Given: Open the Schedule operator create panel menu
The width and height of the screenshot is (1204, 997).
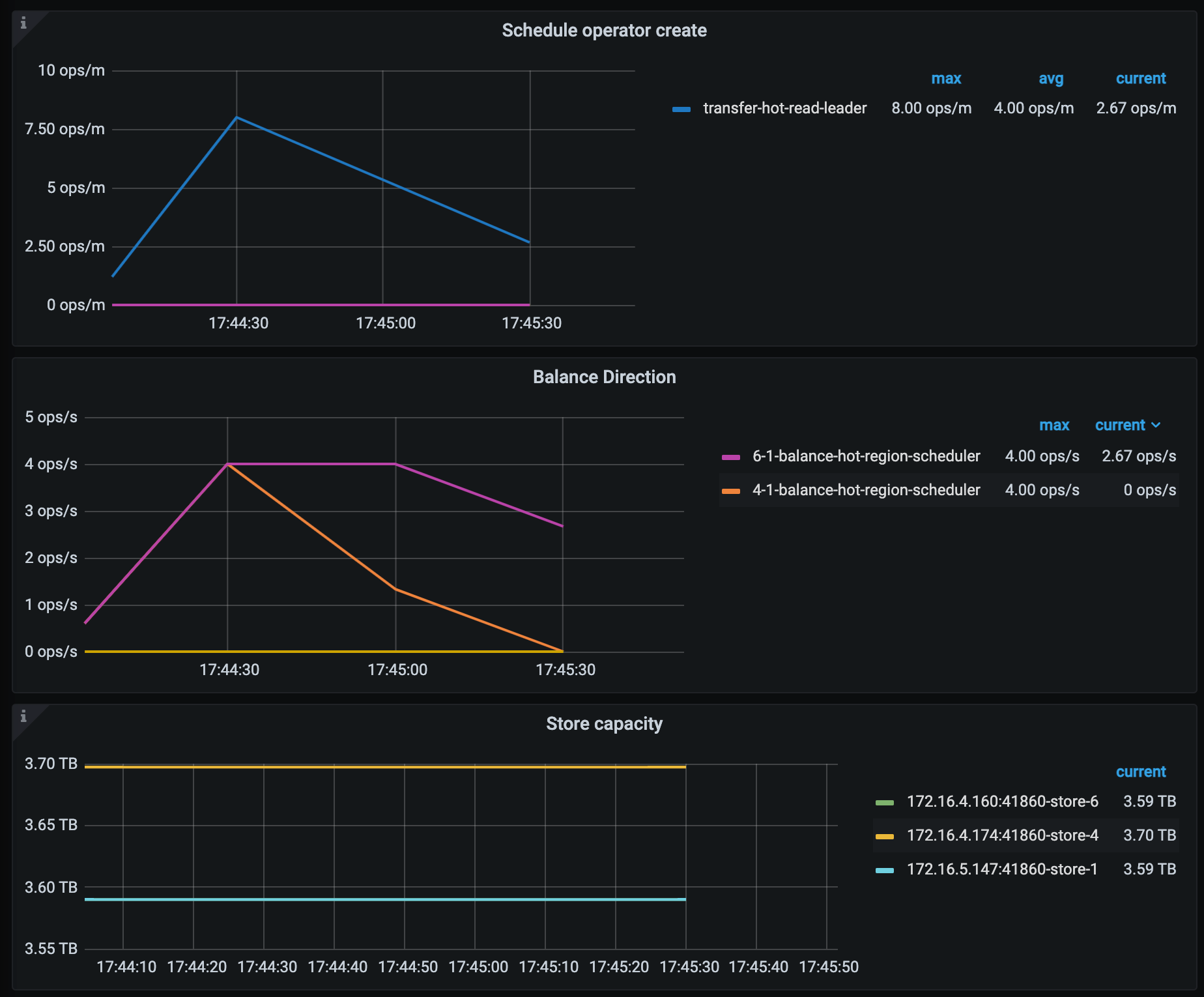Looking at the screenshot, I should click(603, 30).
